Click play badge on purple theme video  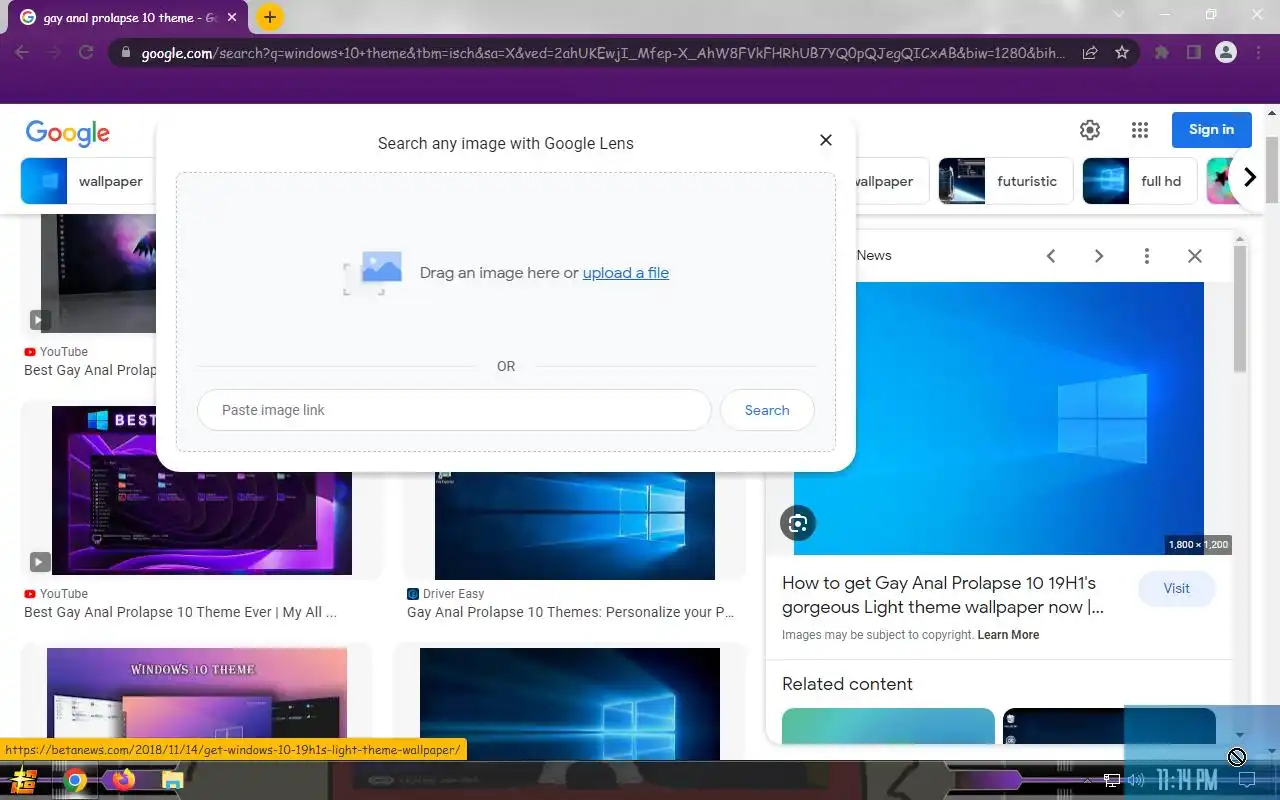[x=39, y=562]
